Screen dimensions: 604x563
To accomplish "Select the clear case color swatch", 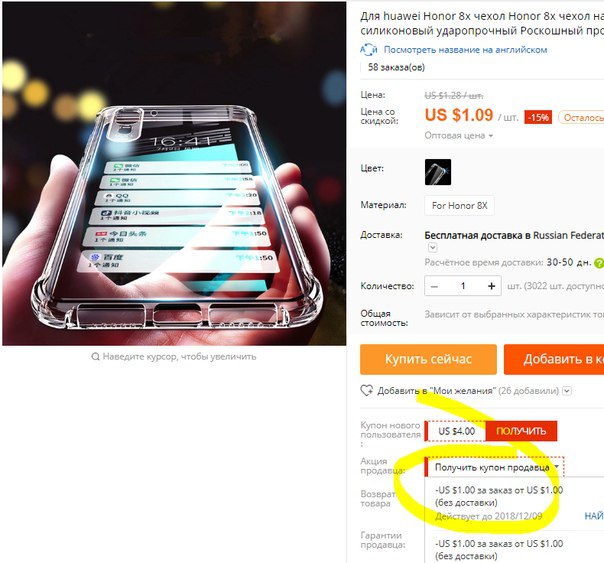I will pos(438,172).
